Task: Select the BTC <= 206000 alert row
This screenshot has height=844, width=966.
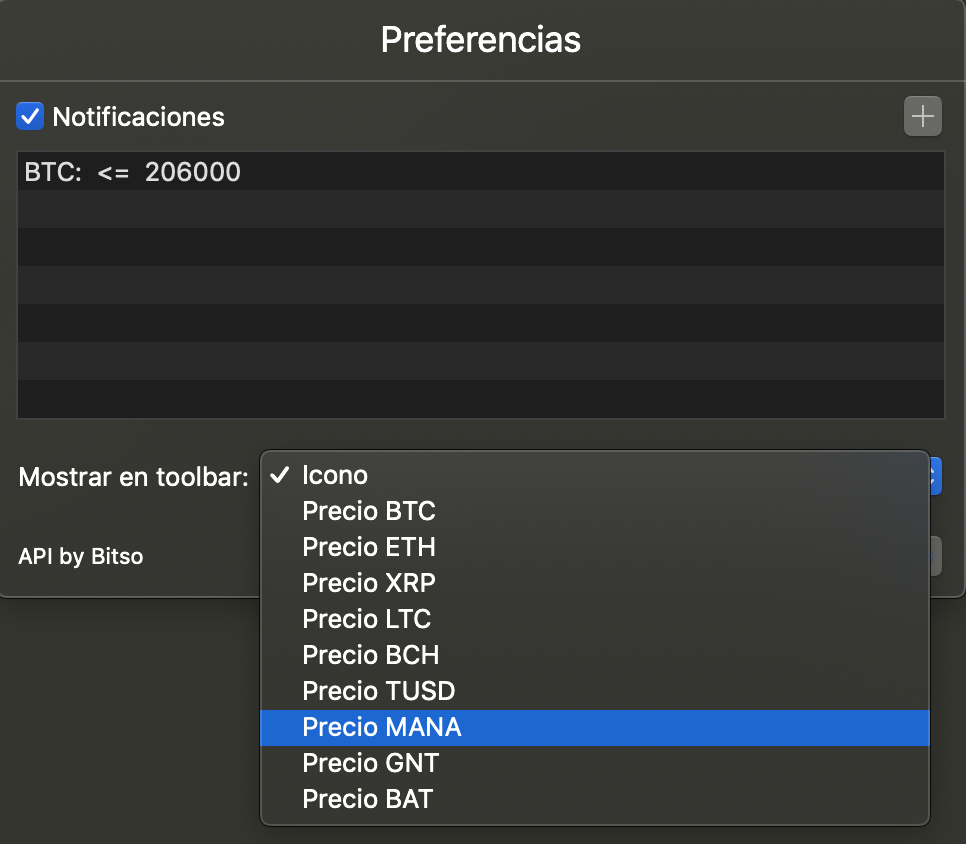Action: 481,171
